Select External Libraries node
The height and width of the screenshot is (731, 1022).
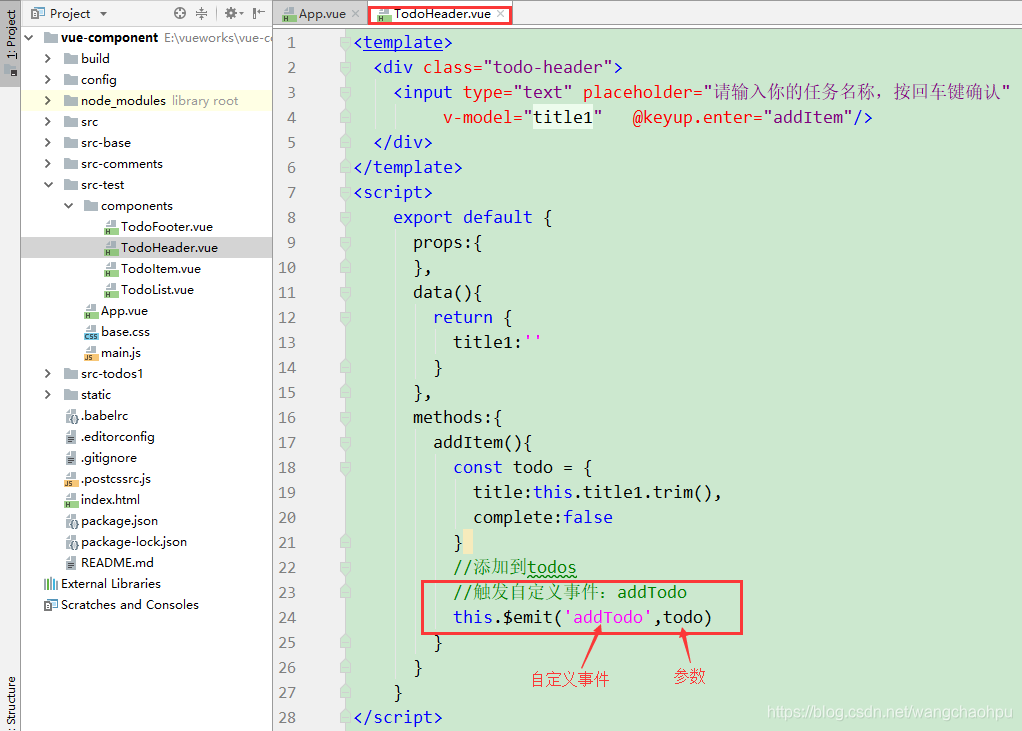coord(111,584)
